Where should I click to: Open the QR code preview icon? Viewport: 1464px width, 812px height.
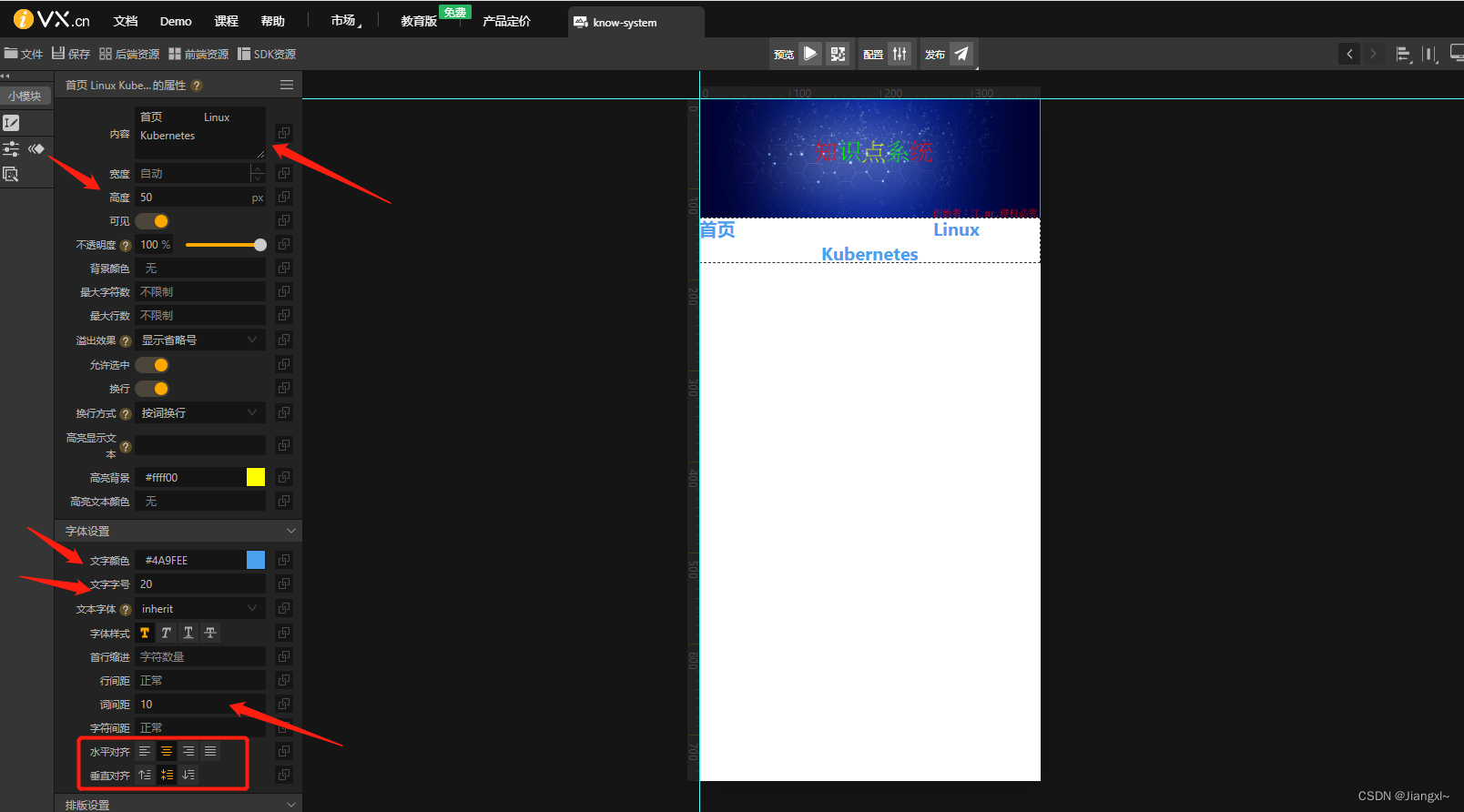838,54
